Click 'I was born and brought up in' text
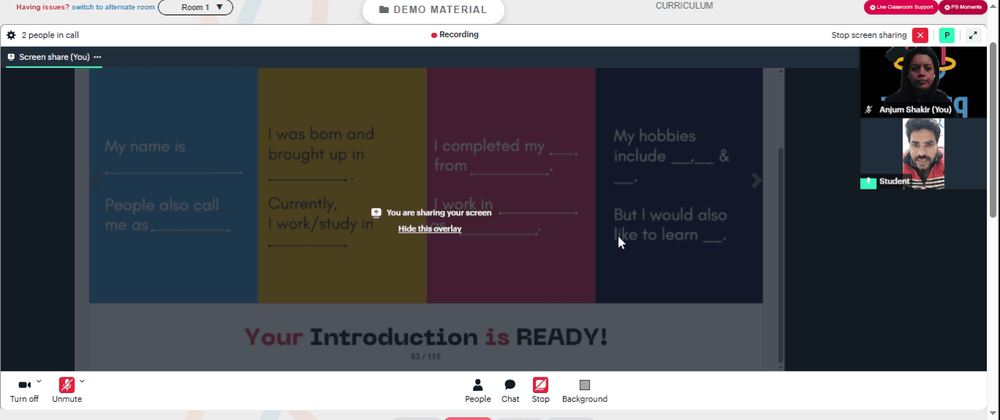Screen dimensions: 1000x420 [x=321, y=144]
